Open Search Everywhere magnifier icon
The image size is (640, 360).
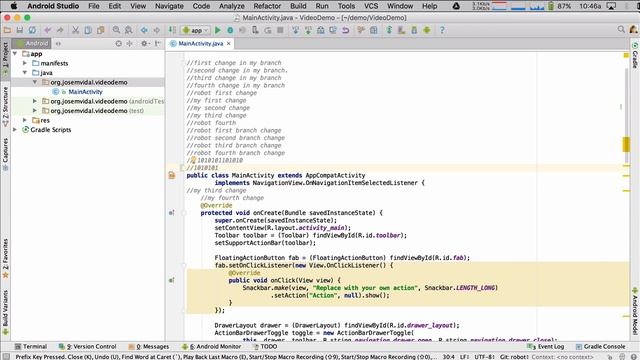pos(621,29)
